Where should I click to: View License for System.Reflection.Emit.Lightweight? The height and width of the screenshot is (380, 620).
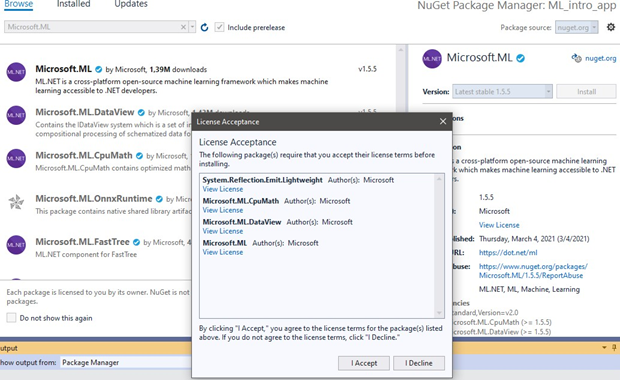tap(223, 189)
